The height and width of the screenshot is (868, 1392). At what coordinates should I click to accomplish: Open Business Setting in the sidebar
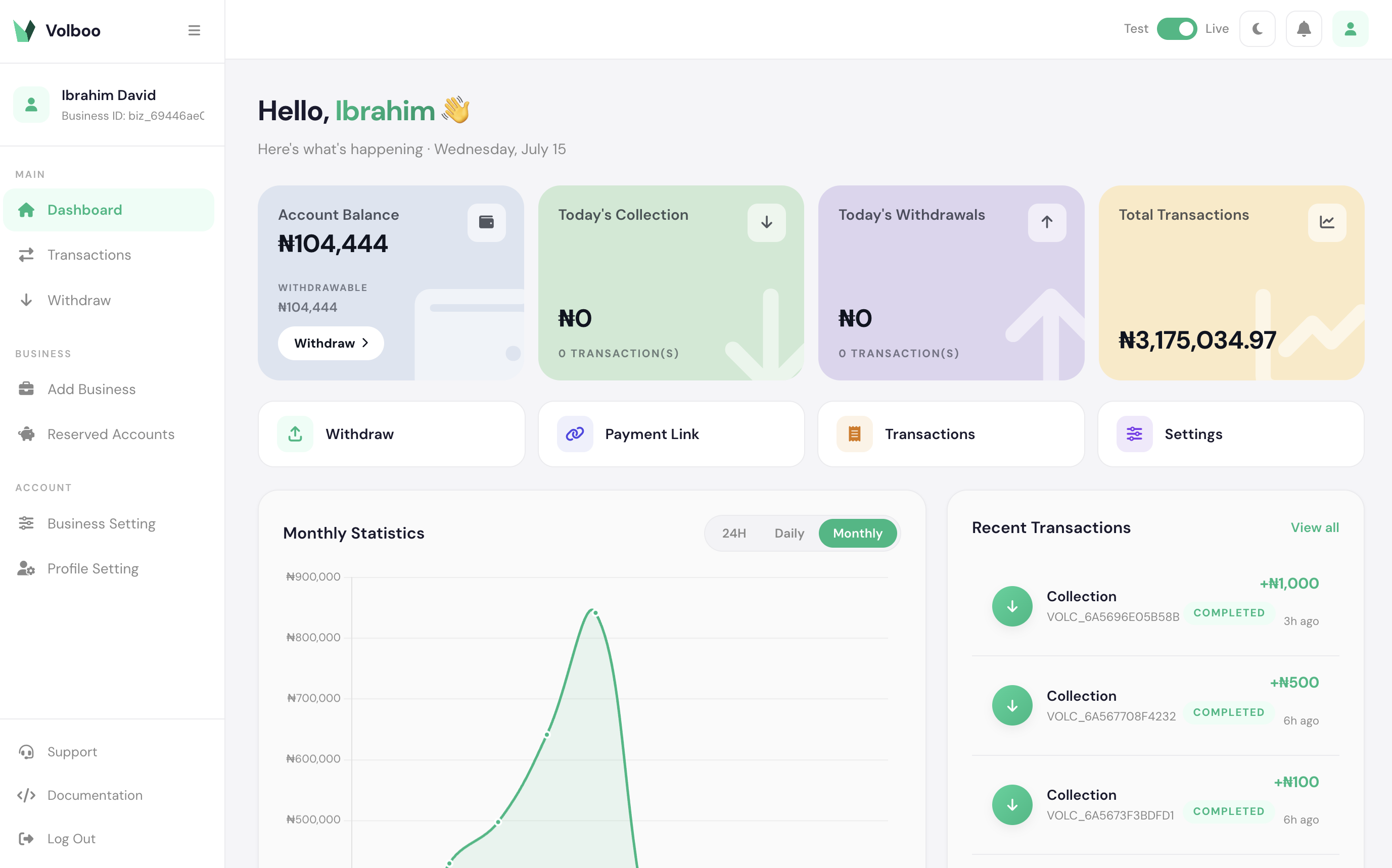click(109, 523)
